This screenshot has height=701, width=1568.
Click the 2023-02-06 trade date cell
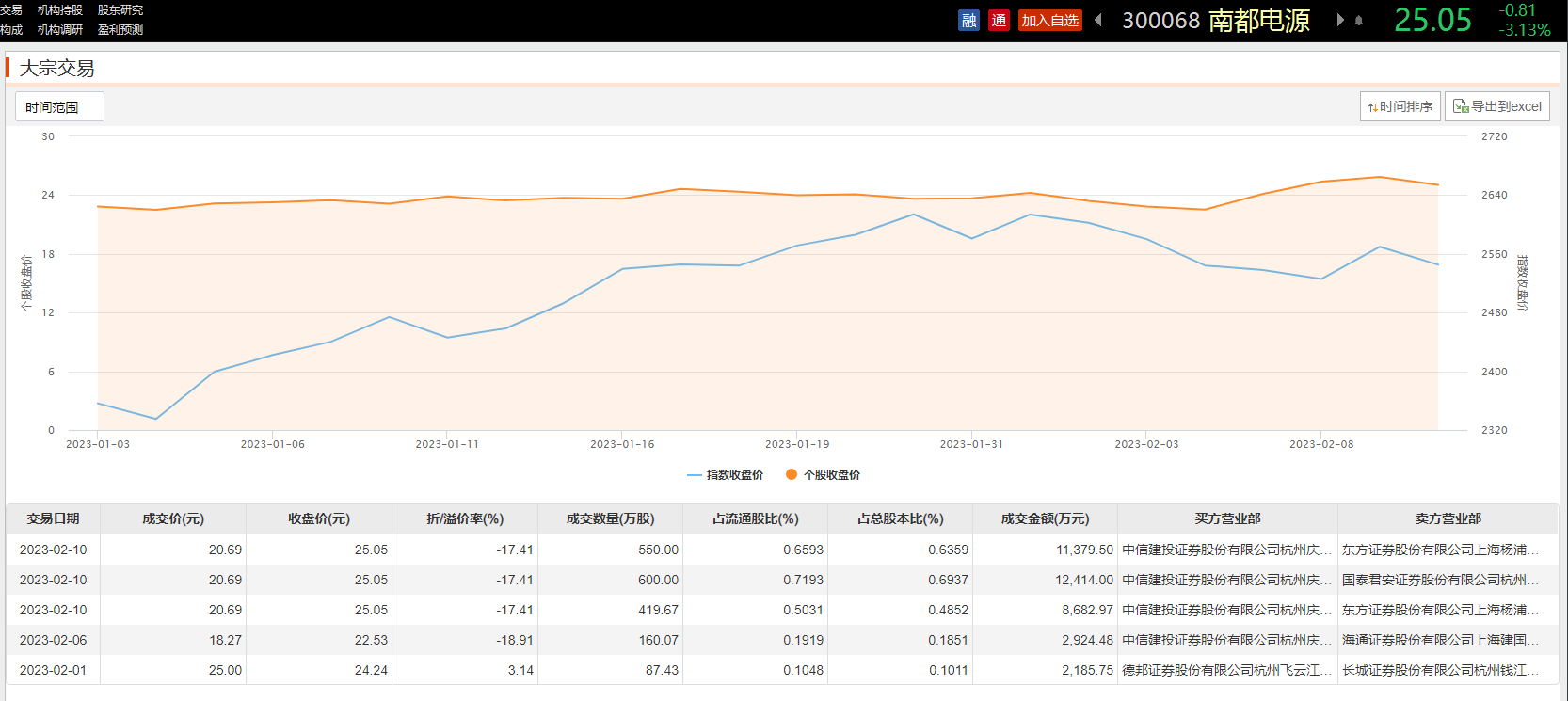(x=53, y=640)
